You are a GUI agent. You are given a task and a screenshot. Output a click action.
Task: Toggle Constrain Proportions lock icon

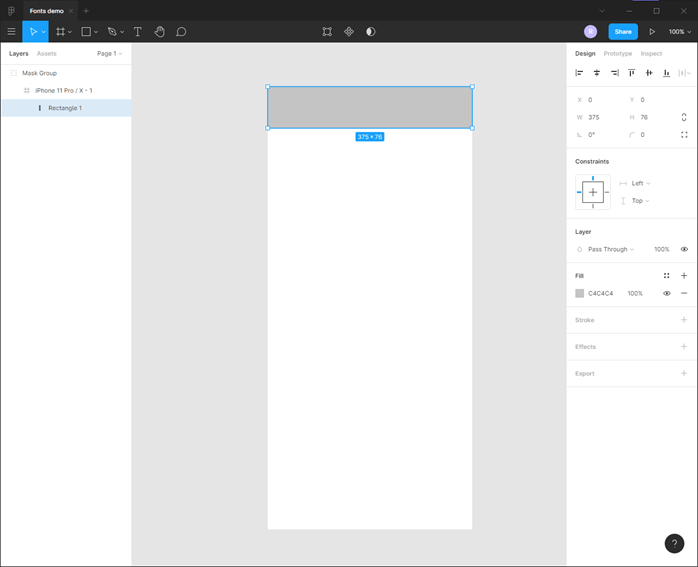pyautogui.click(x=684, y=117)
